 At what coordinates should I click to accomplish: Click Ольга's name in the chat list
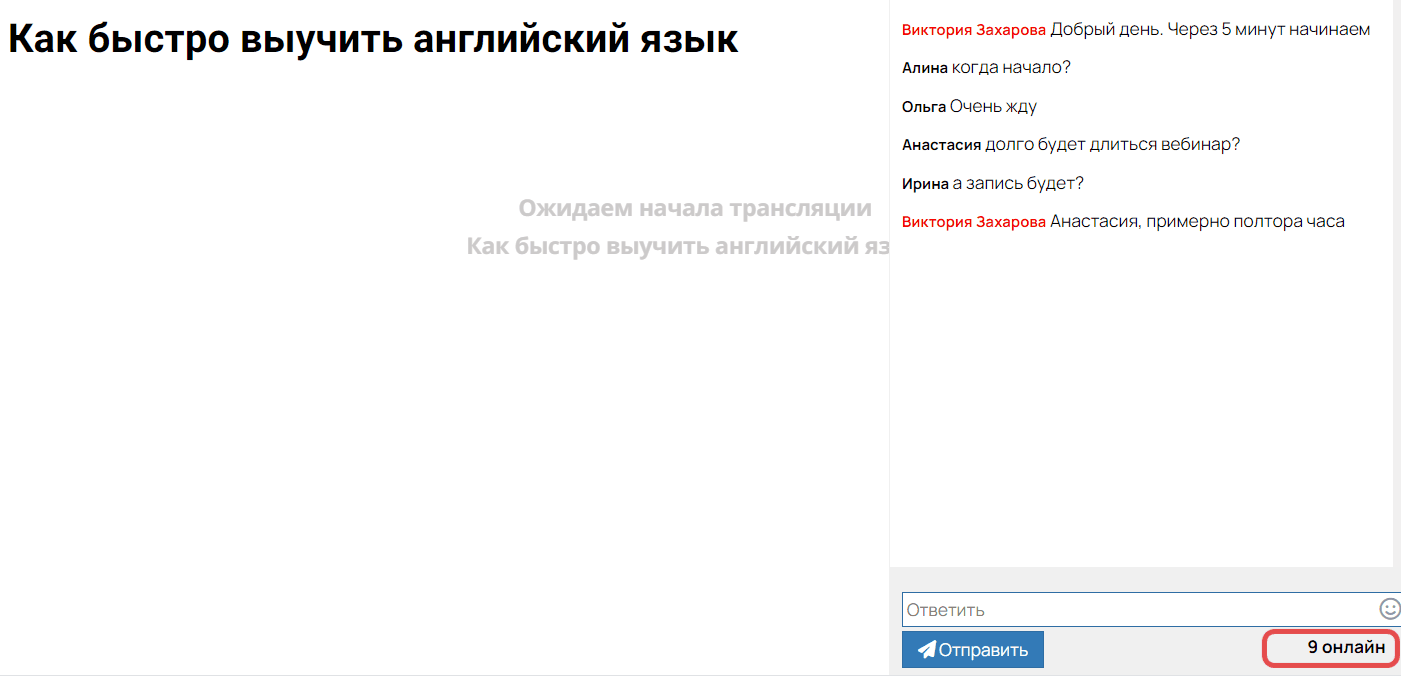point(922,105)
